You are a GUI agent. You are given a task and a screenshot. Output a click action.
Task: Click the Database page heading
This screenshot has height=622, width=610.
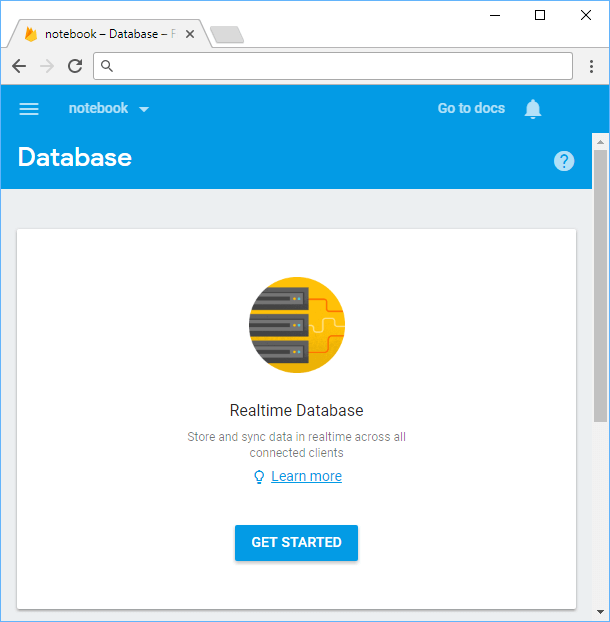point(75,157)
